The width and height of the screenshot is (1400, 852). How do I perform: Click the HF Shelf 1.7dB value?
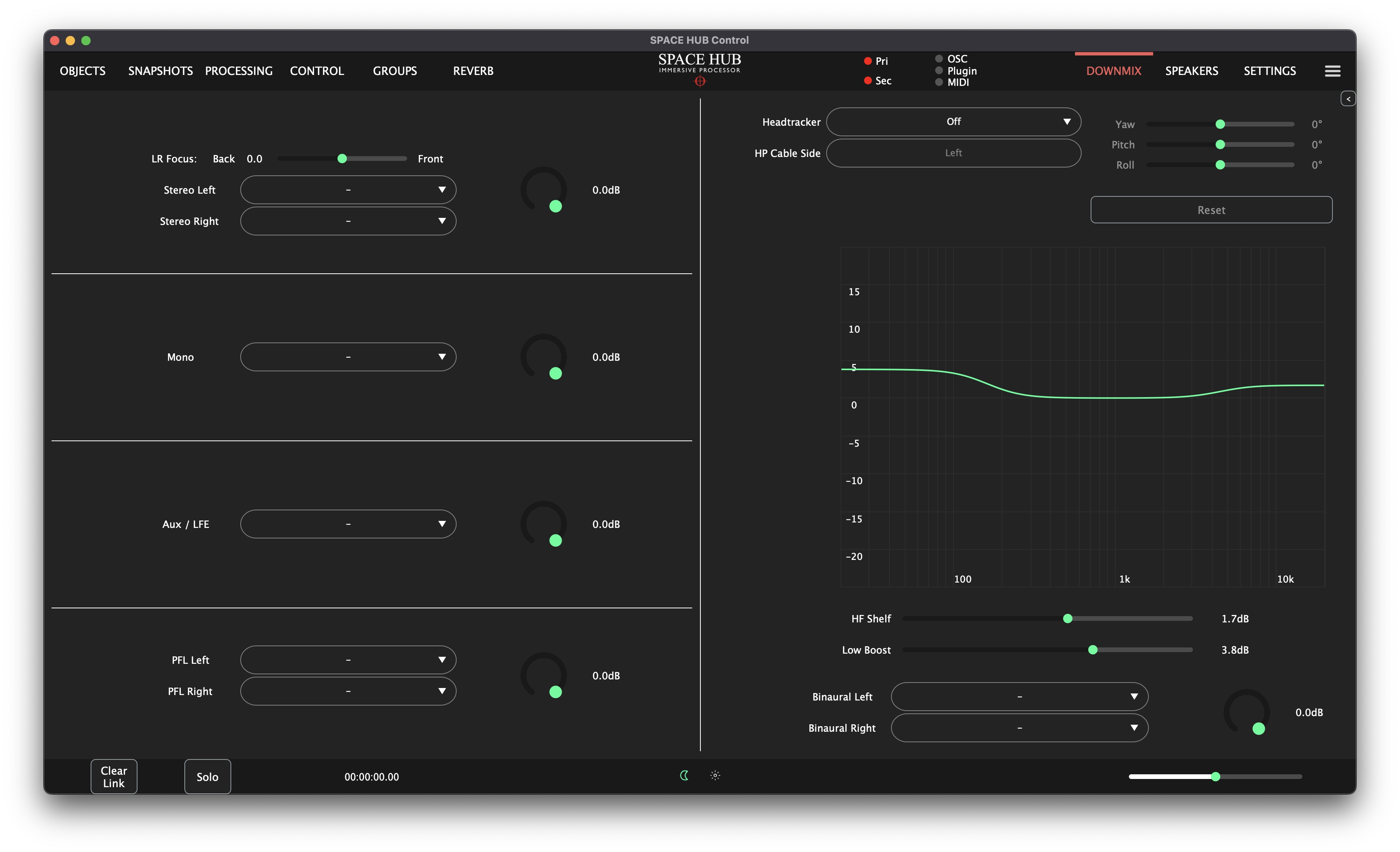pos(1235,619)
